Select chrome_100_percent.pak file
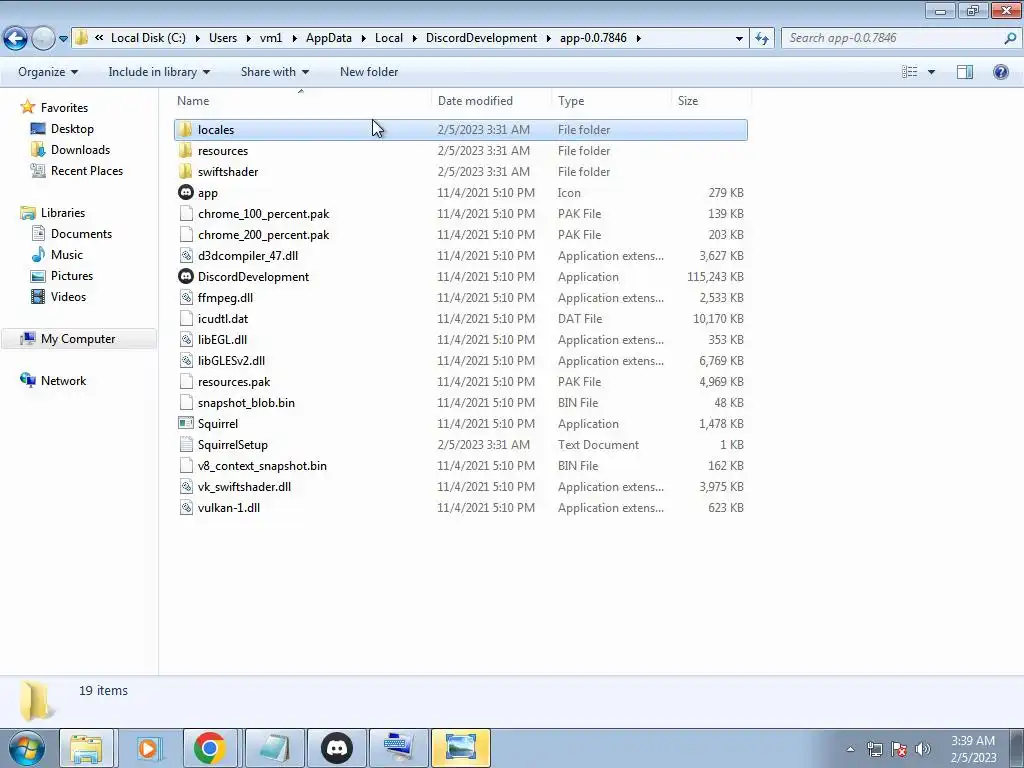Screen dimensions: 1024x768 tap(263, 214)
